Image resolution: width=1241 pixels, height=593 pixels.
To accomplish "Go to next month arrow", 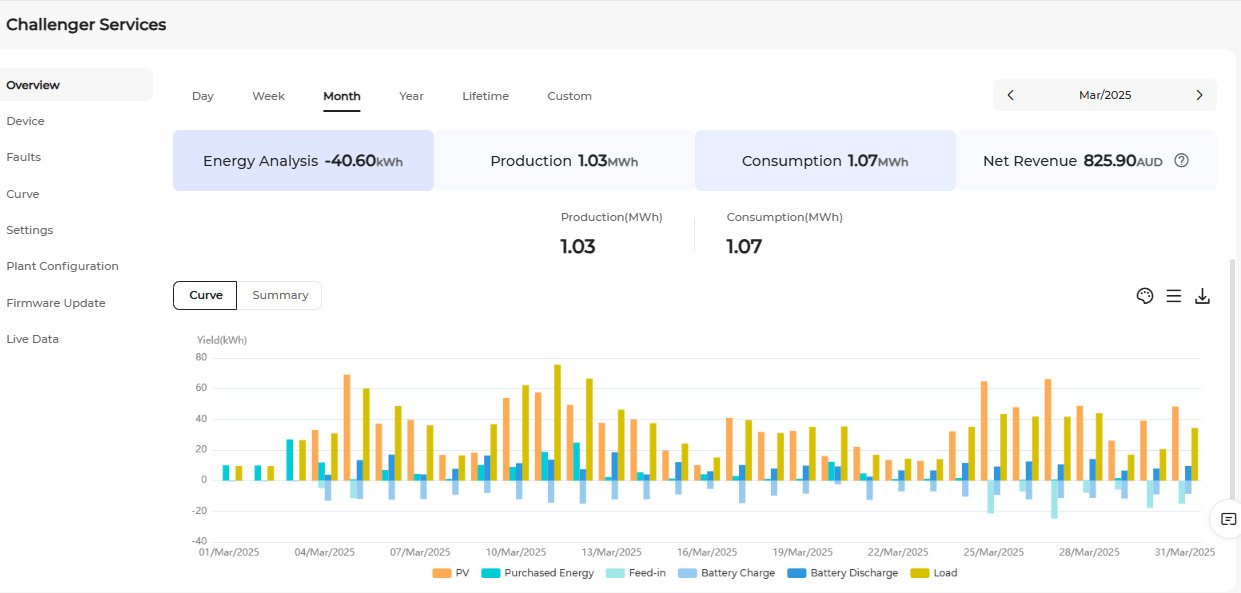I will tap(1199, 95).
